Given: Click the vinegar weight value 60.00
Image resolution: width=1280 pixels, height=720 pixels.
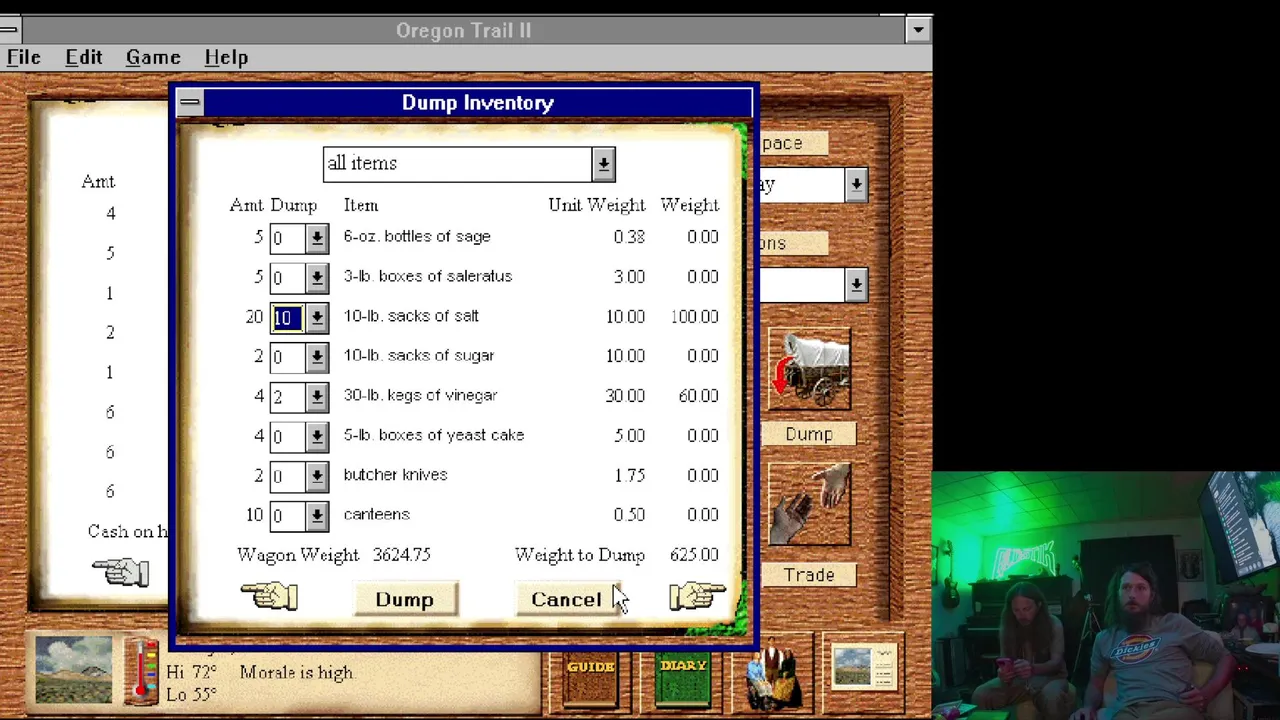Looking at the screenshot, I should (x=698, y=396).
